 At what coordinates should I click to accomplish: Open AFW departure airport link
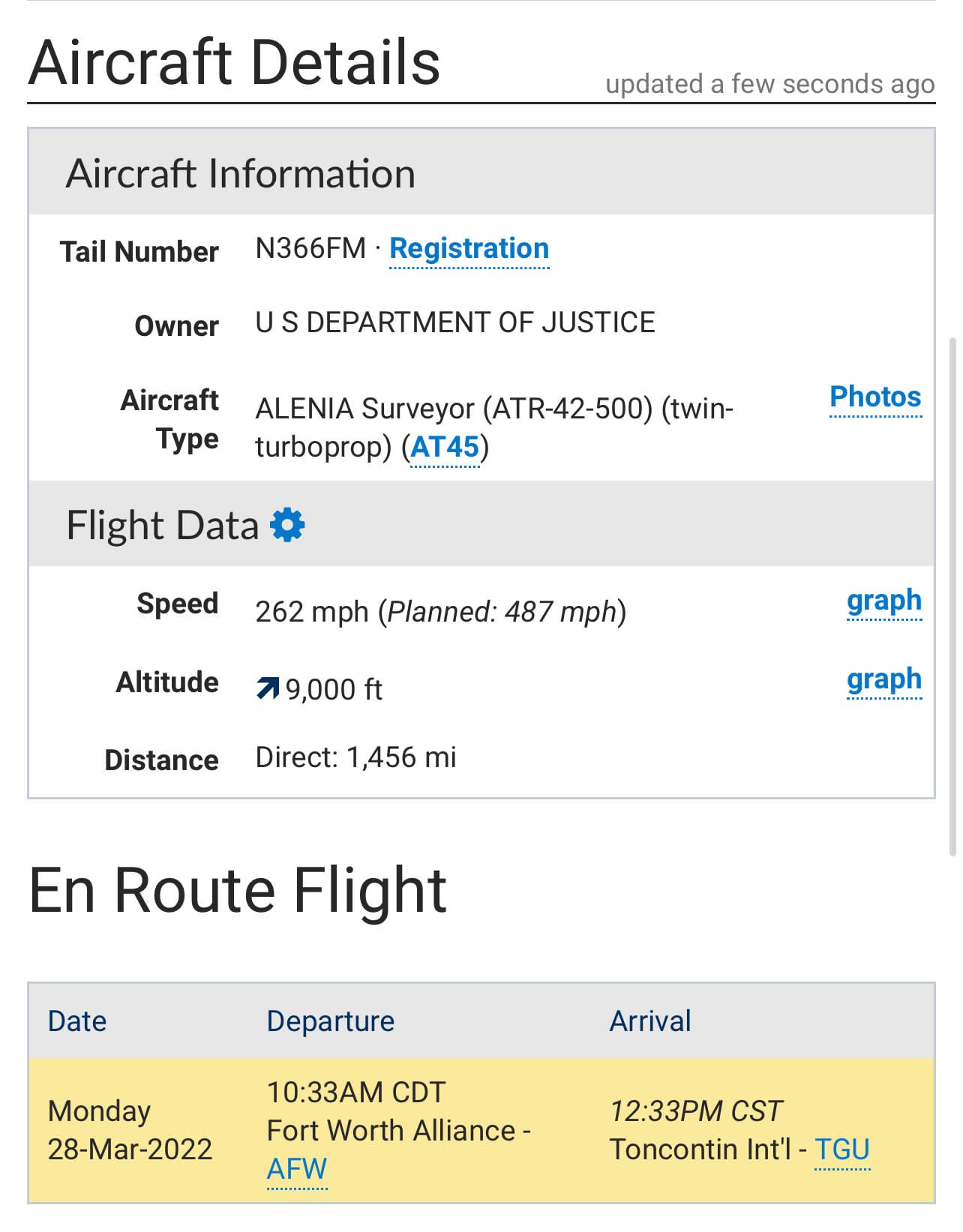tap(297, 1168)
